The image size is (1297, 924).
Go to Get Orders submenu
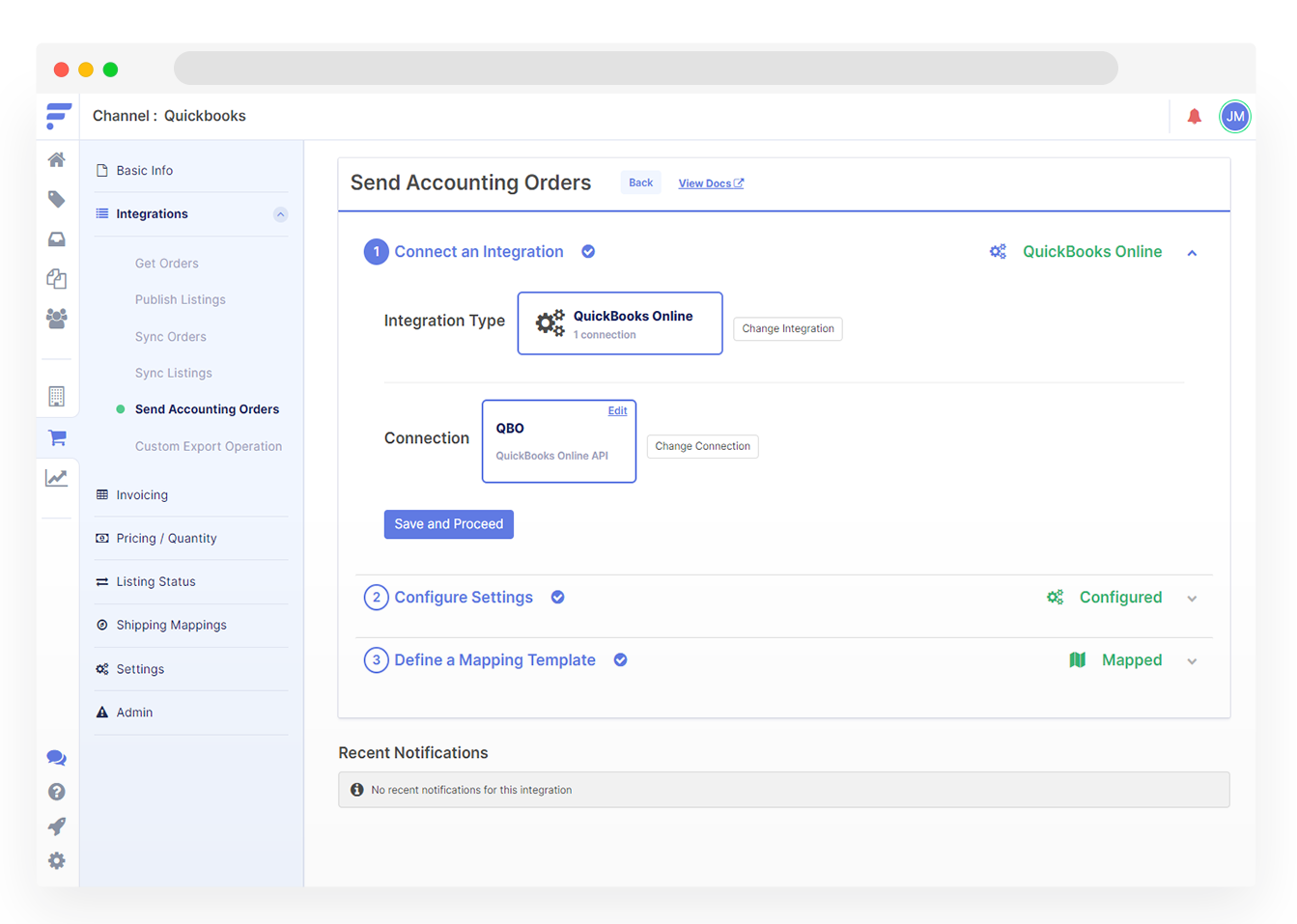pyautogui.click(x=166, y=264)
